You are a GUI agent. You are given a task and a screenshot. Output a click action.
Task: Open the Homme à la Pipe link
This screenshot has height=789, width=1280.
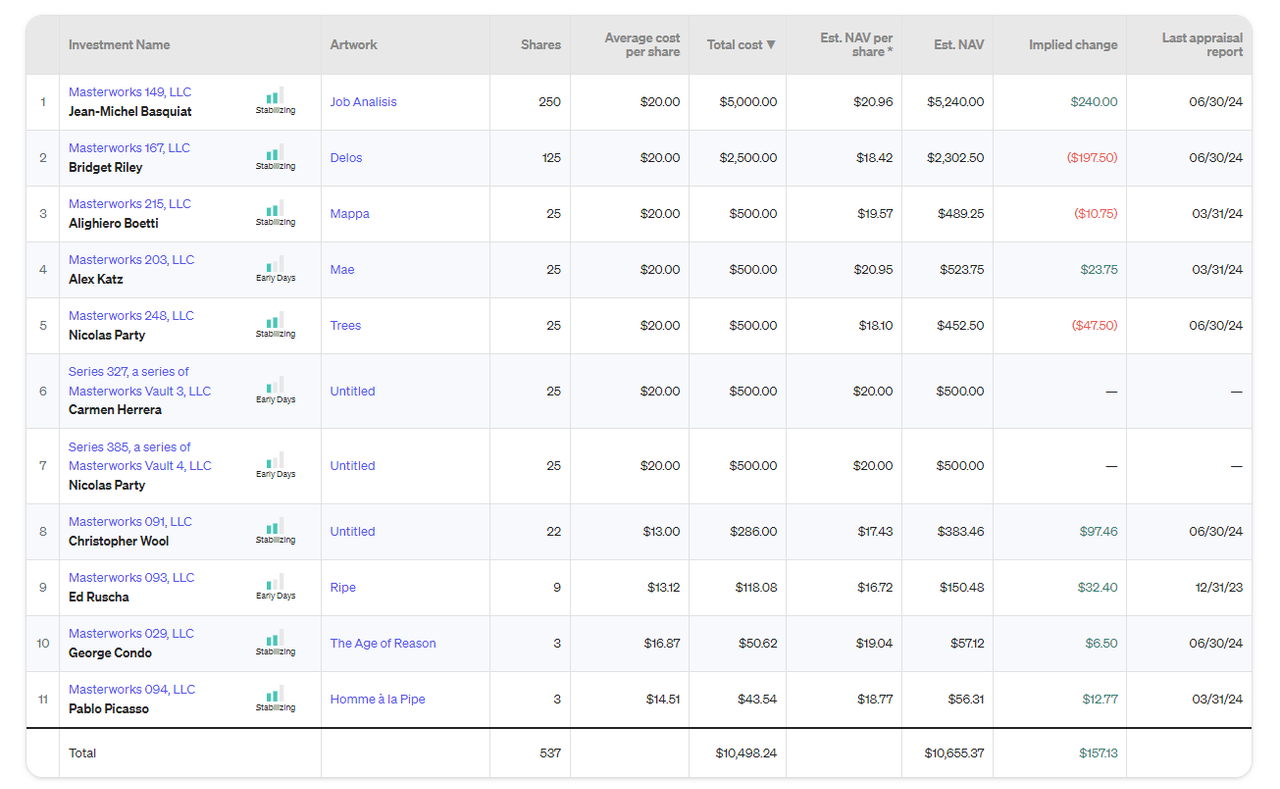(378, 700)
